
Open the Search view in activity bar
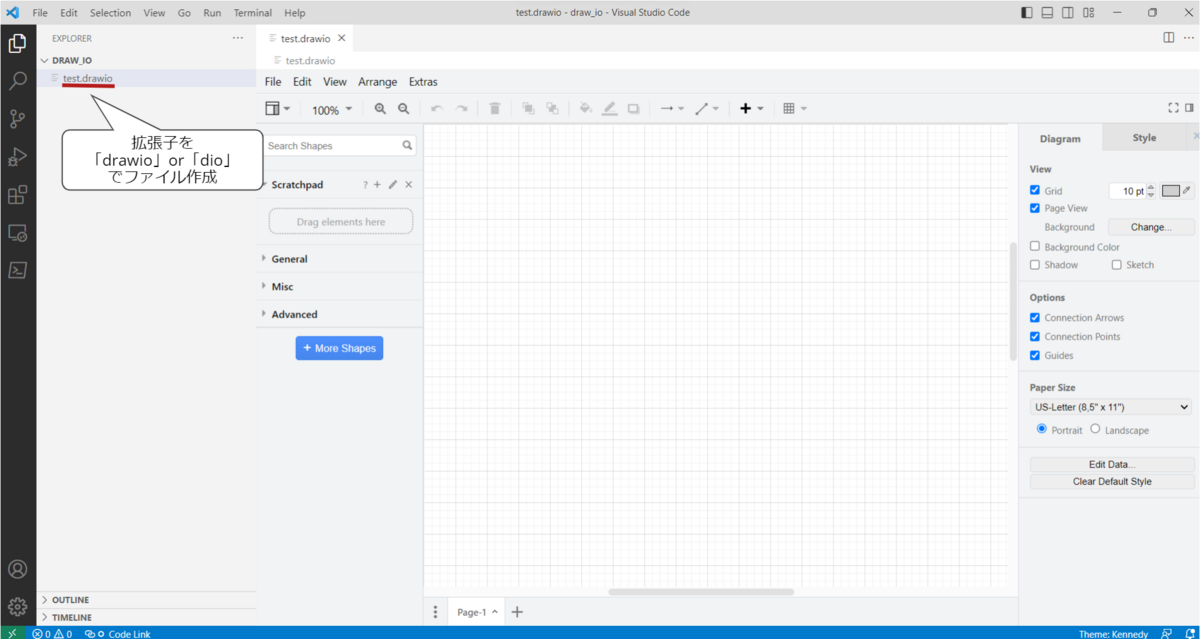click(x=17, y=81)
